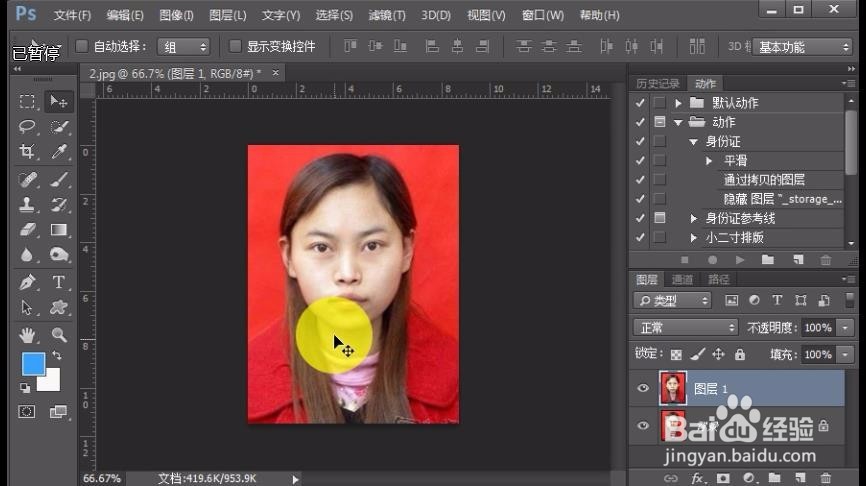Image resolution: width=866 pixels, height=486 pixels.
Task: Open the 正常 blend mode dropdown
Action: coord(685,327)
